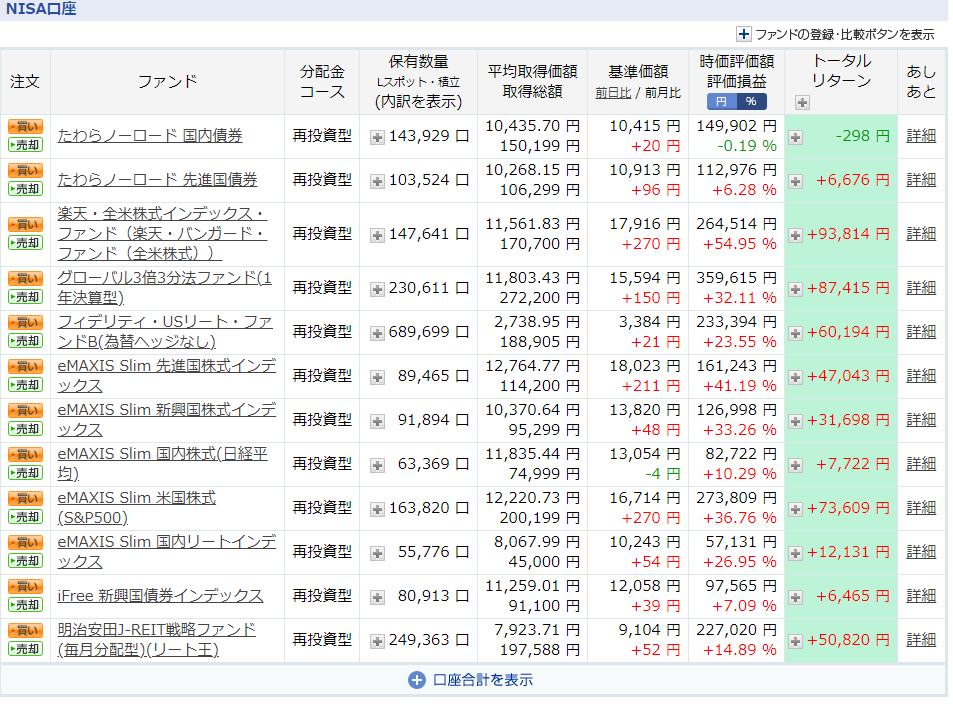Click 売却 button for たわらノーロード 国内債券
This screenshot has width=953, height=709.
25,145
